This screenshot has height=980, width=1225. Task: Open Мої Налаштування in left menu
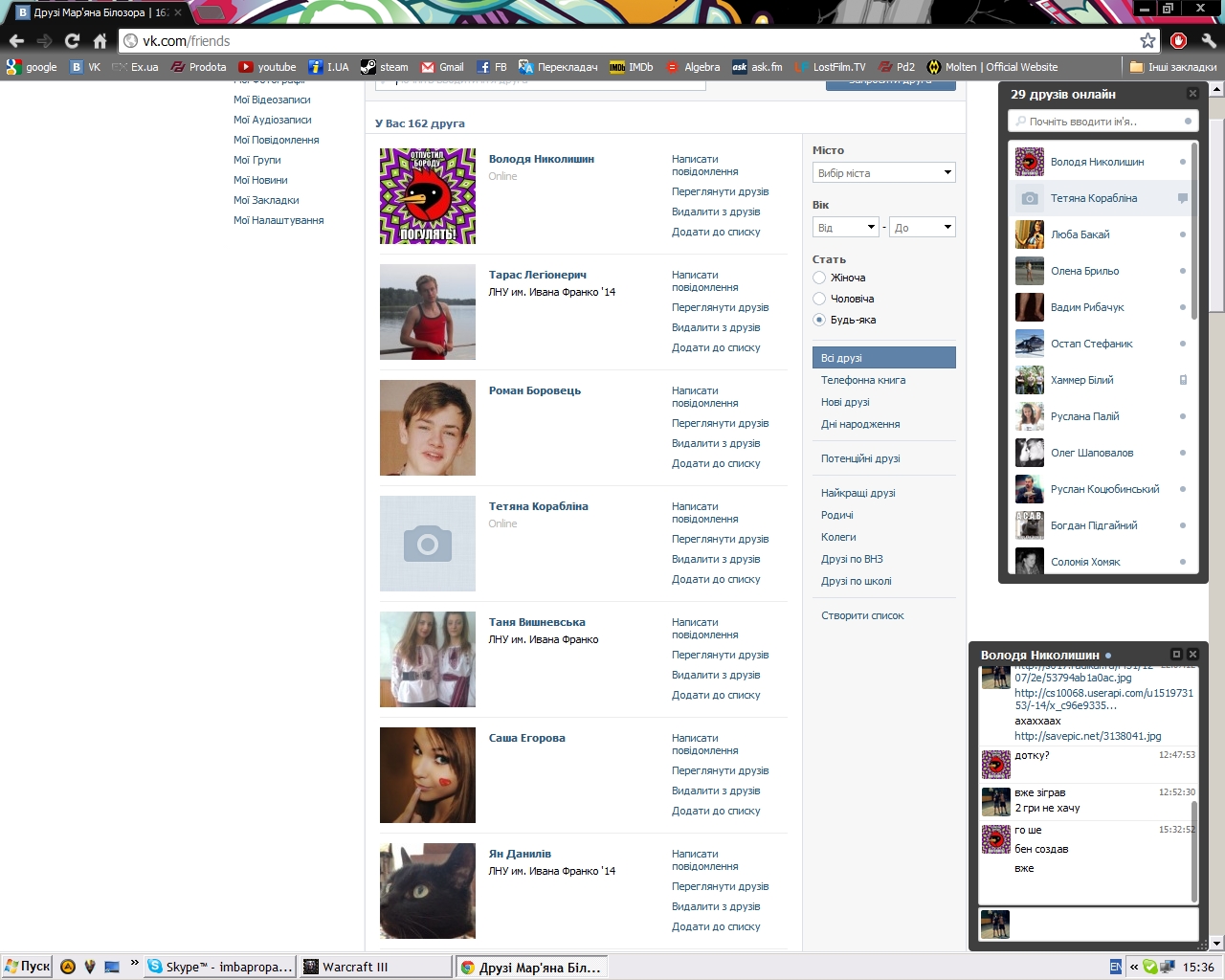click(x=278, y=220)
